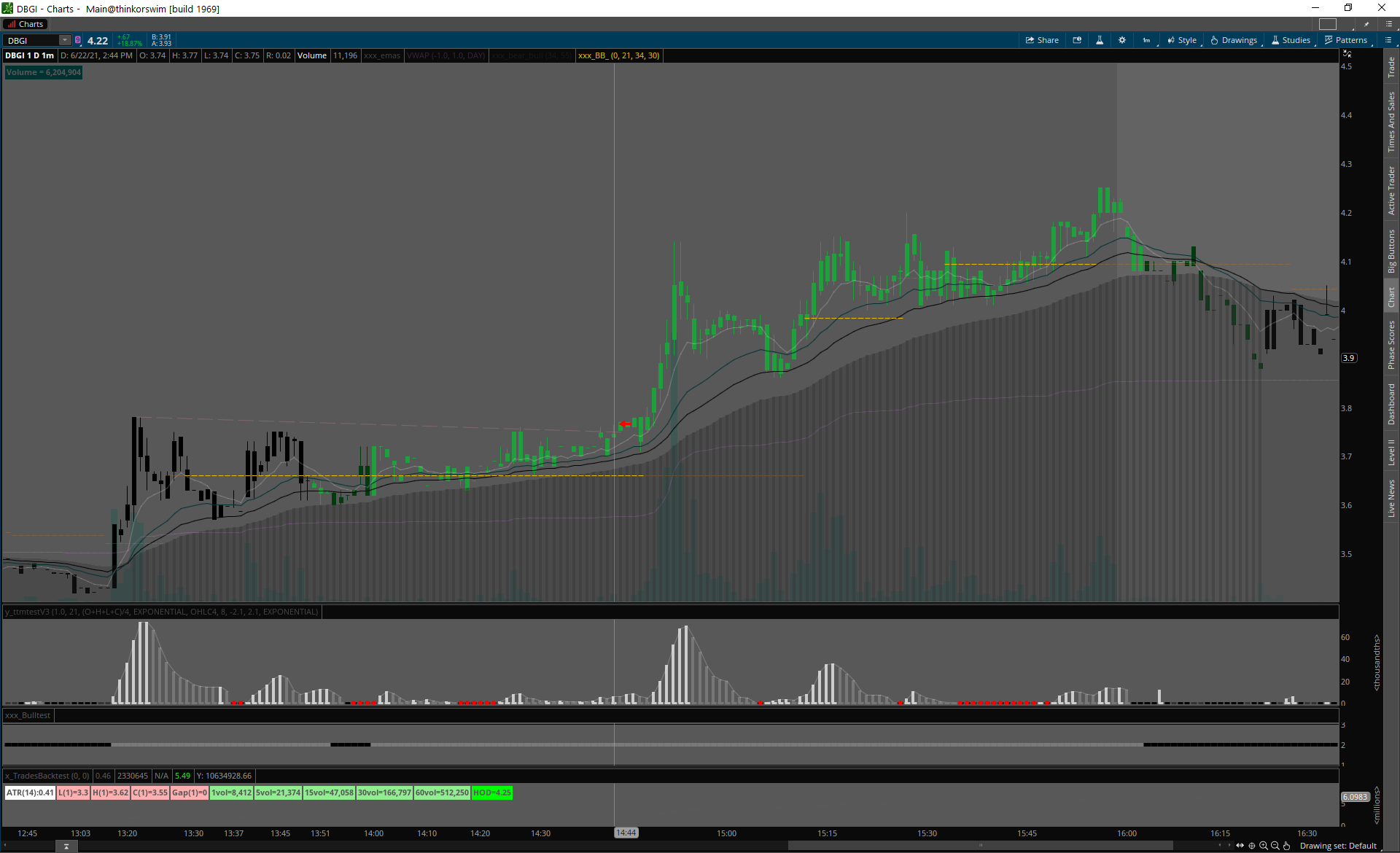Zoom in using magnifier plus icon

pyautogui.click(x=1264, y=846)
